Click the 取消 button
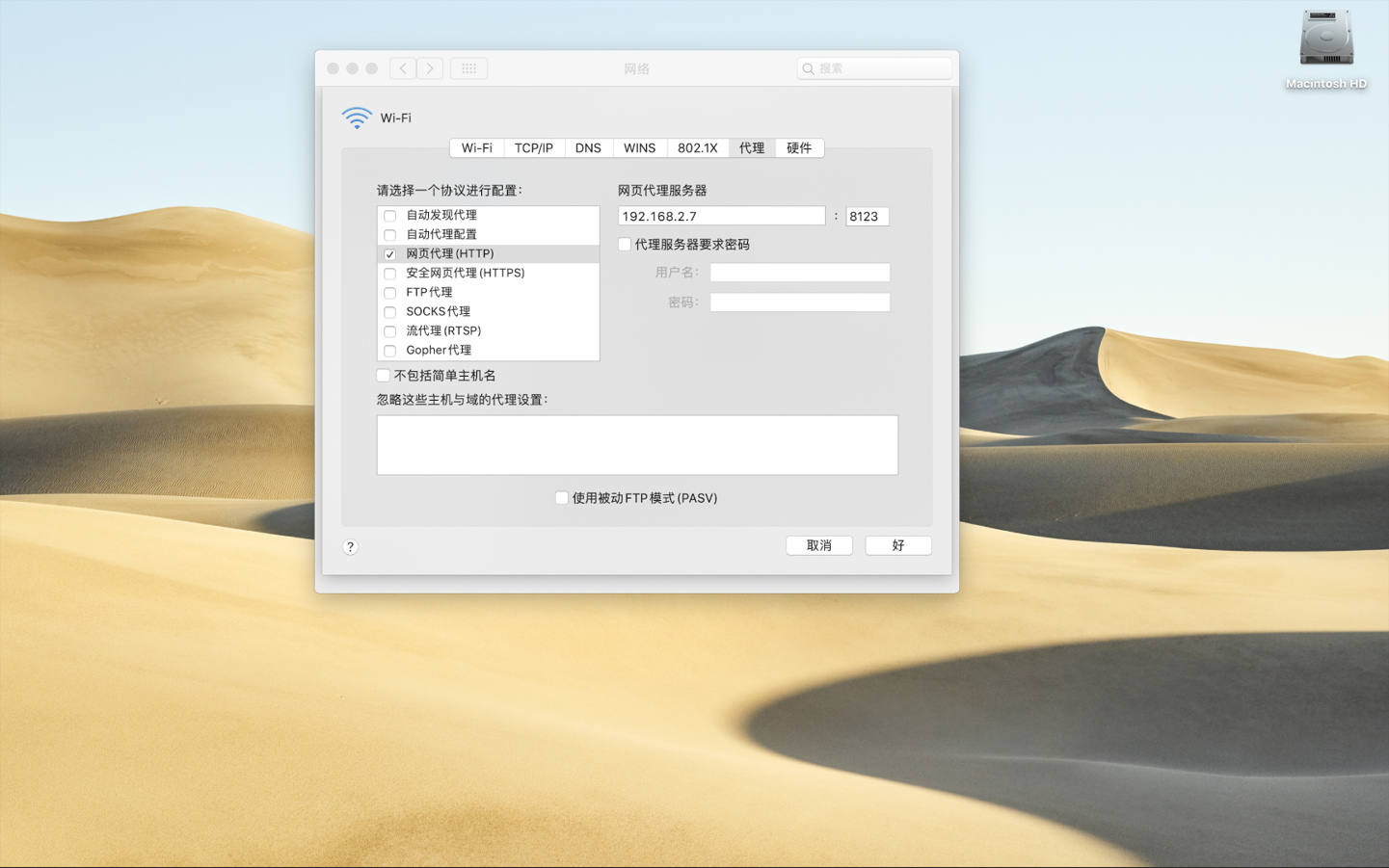Screen dimensions: 1389x868 point(818,545)
